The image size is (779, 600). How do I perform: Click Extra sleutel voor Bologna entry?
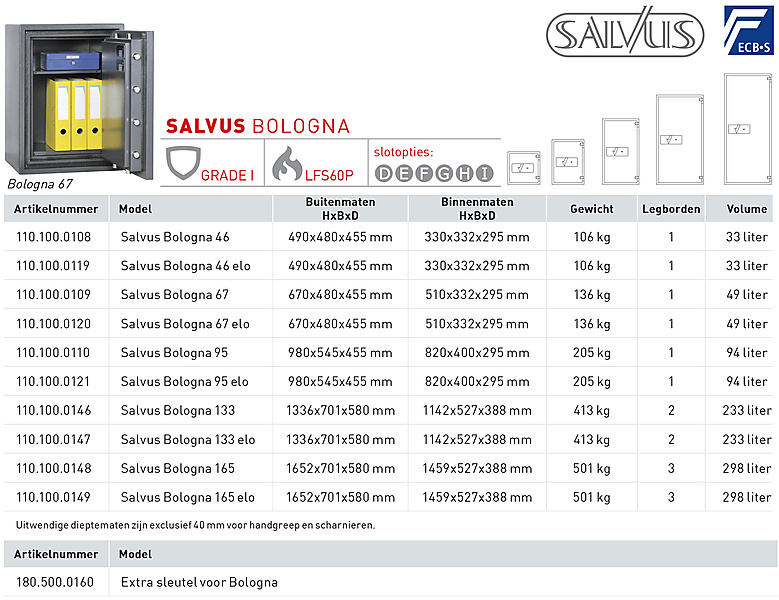click(x=199, y=582)
